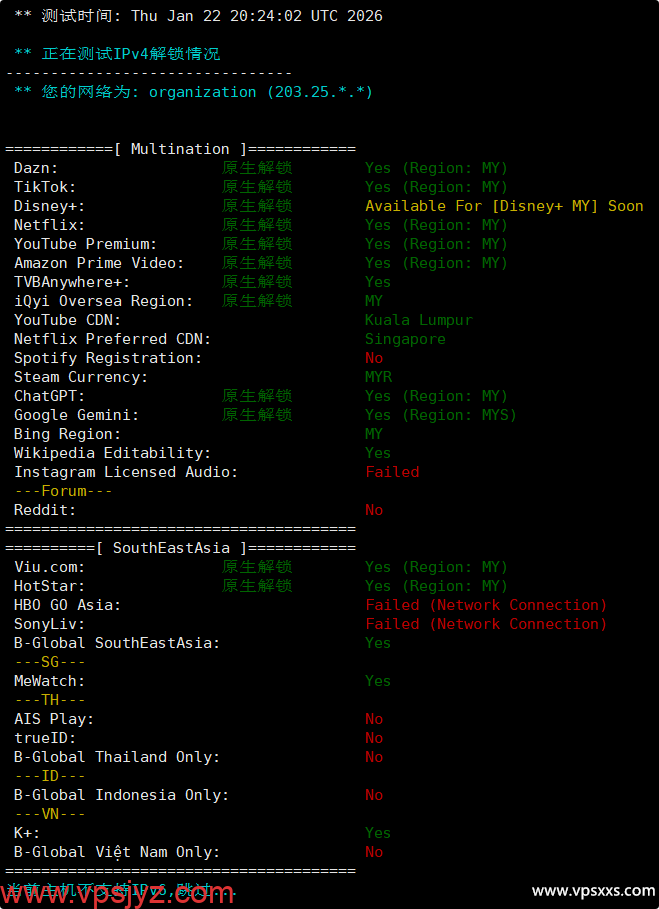Click the TikTok service label
The width and height of the screenshot is (659, 909).
click(x=45, y=187)
